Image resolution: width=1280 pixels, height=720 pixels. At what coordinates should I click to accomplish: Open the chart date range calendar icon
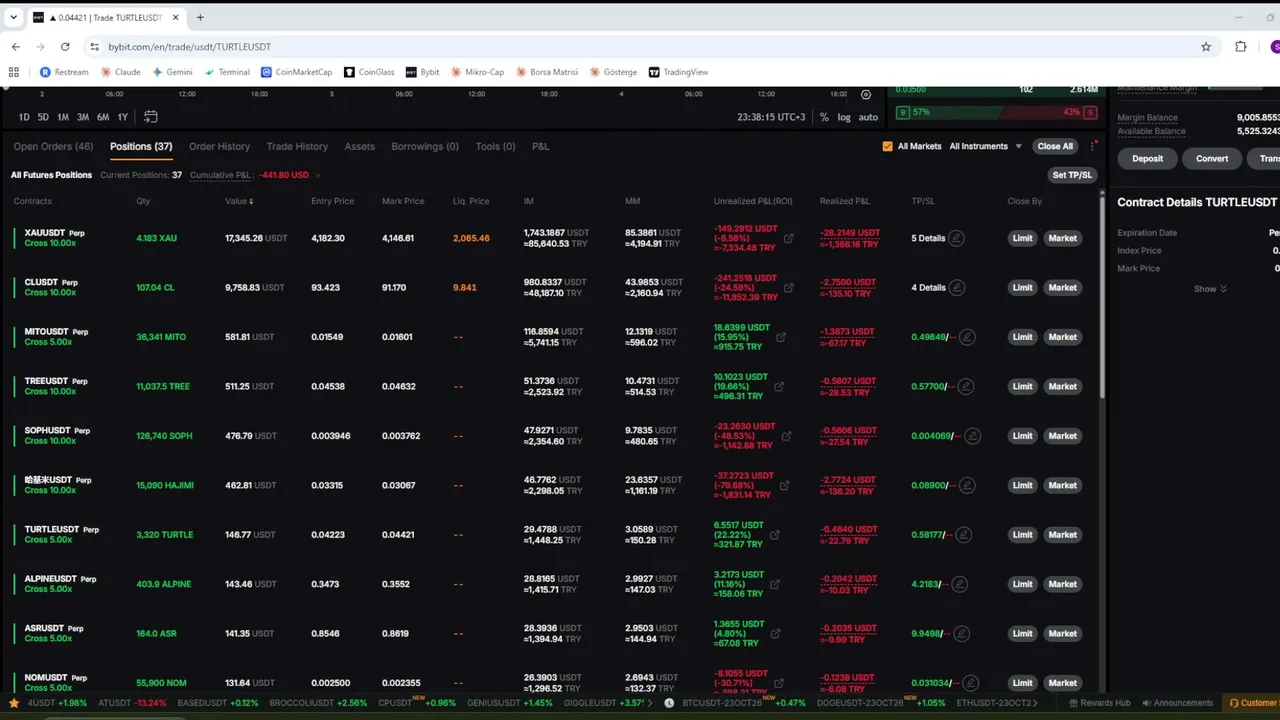151,117
